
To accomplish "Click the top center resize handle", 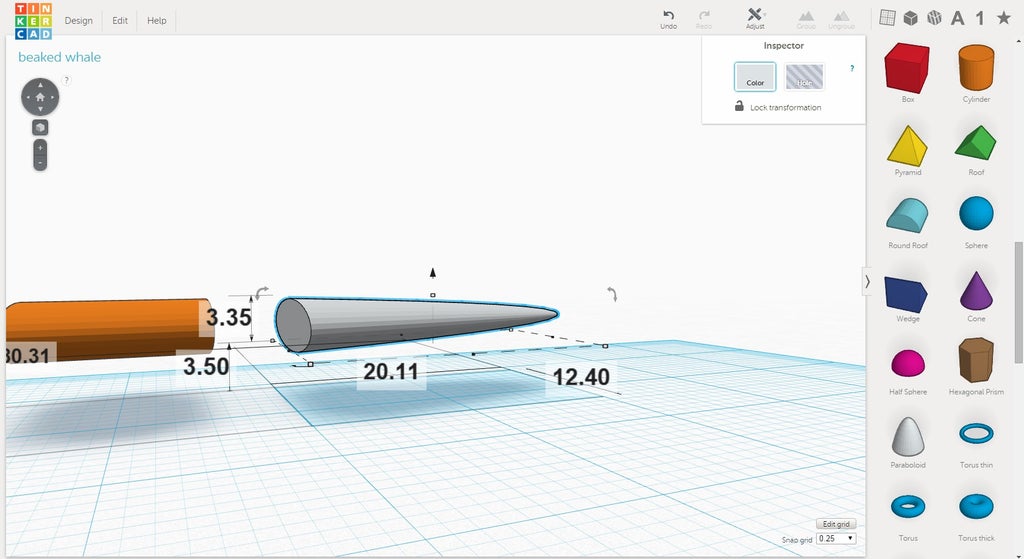I will 432,295.
